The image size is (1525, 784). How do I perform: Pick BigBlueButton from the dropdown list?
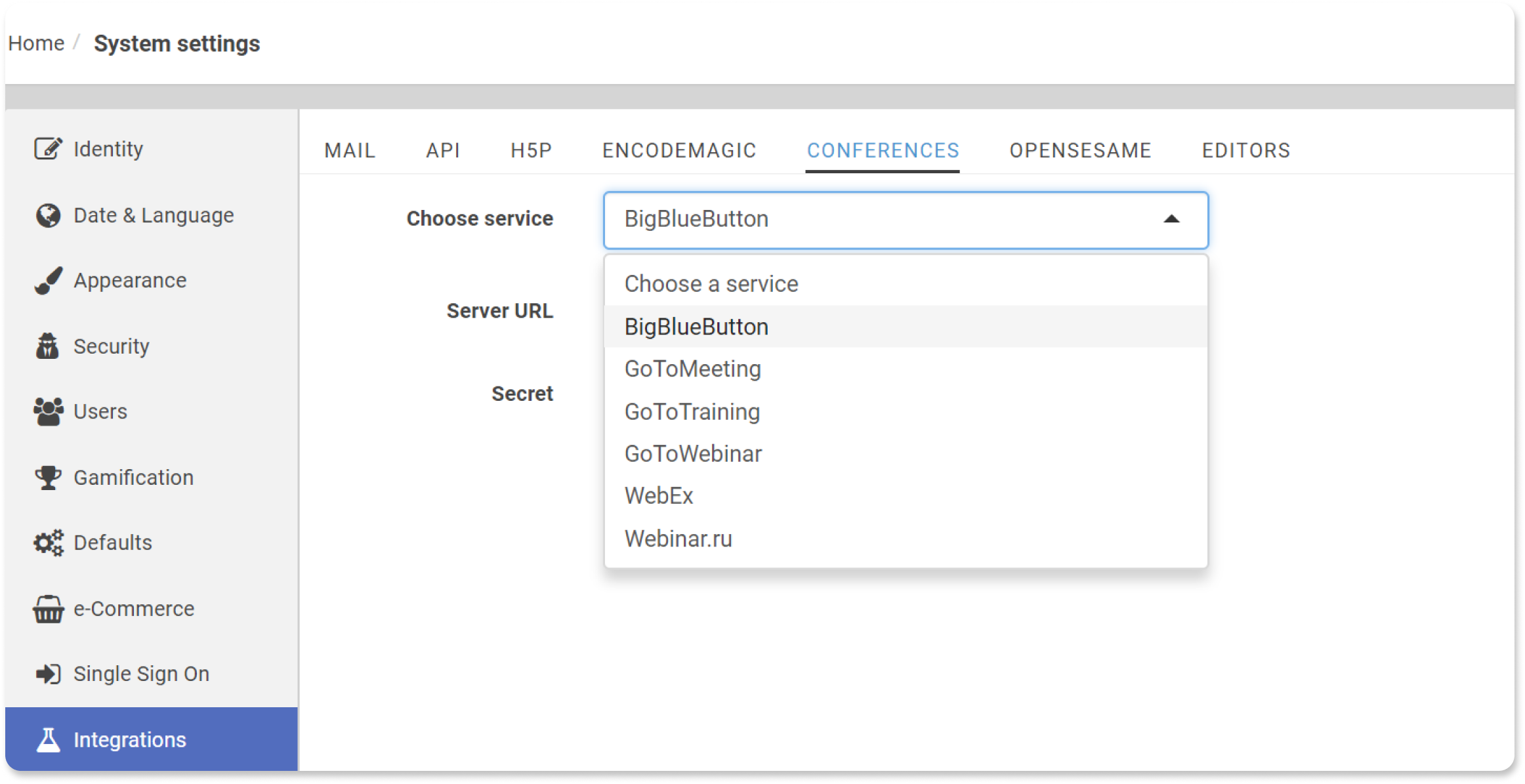click(x=906, y=327)
